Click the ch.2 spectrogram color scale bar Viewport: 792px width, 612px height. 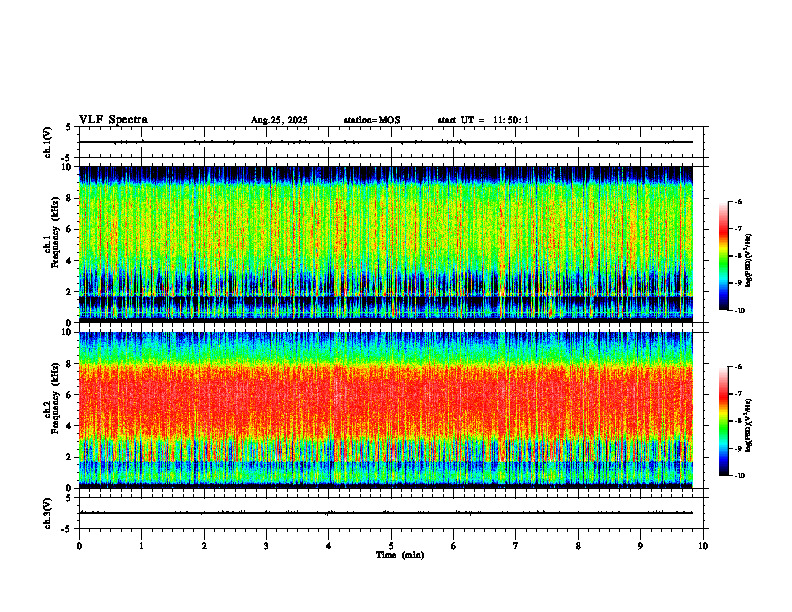[x=723, y=421]
